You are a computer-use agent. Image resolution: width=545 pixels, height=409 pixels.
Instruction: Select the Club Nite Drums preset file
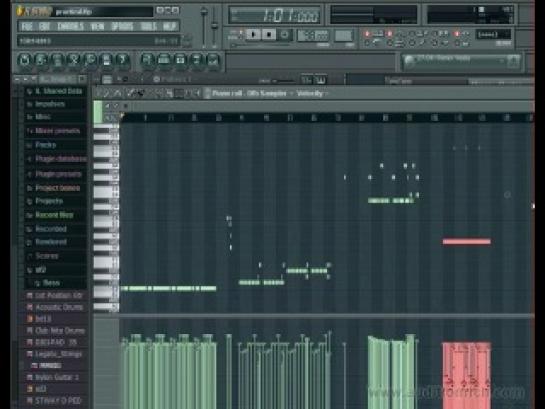[x=56, y=330]
